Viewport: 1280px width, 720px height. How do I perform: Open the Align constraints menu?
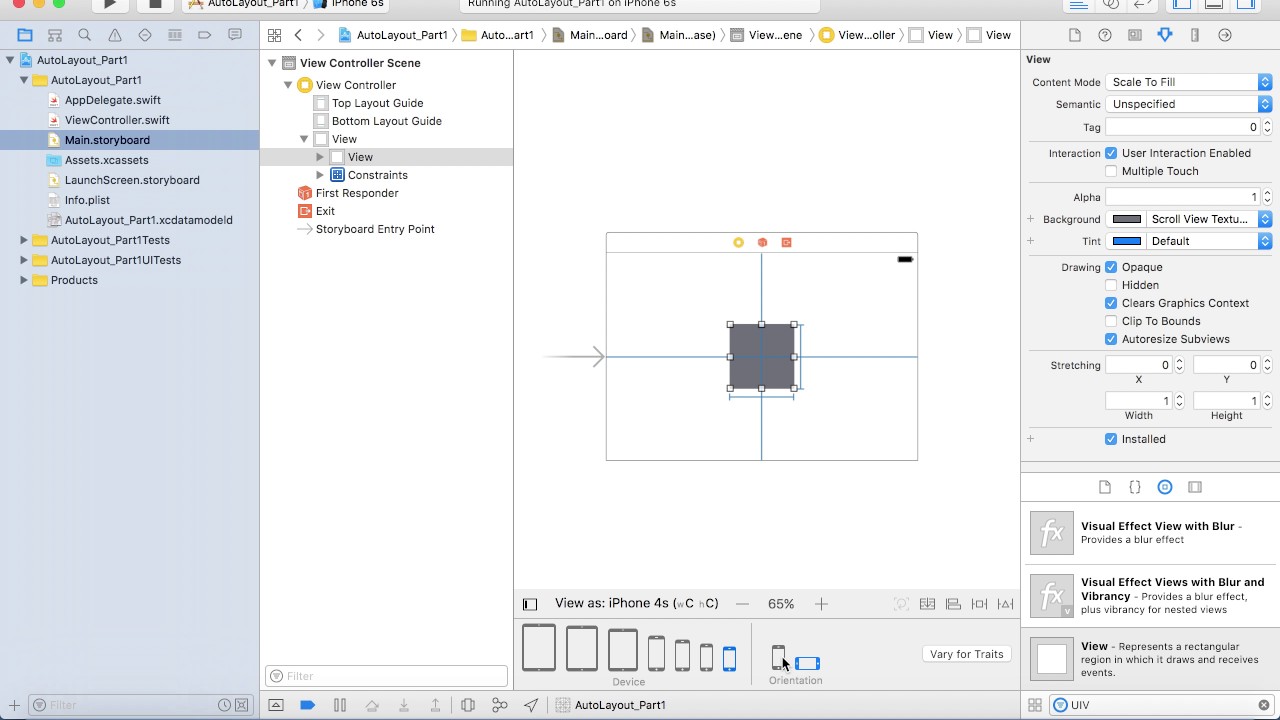click(x=953, y=604)
